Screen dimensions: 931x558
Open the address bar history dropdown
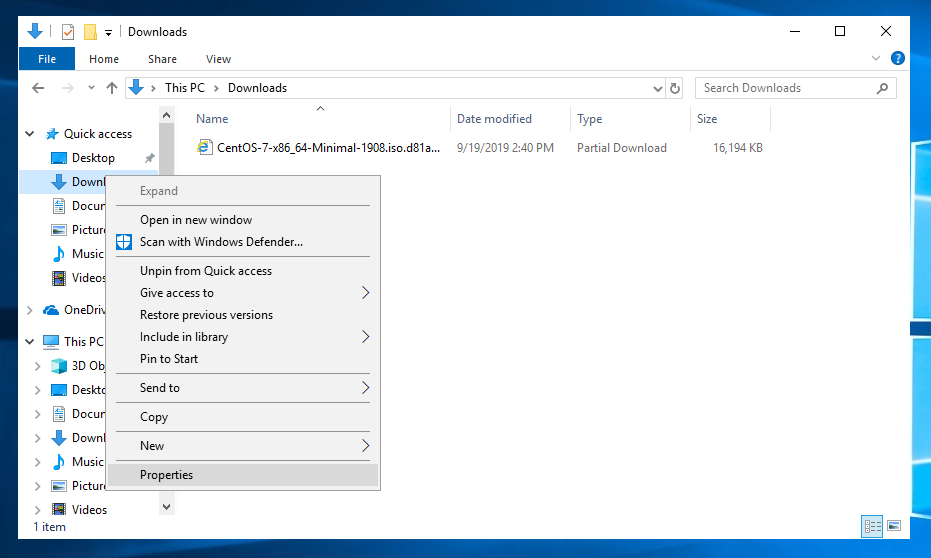click(x=658, y=88)
